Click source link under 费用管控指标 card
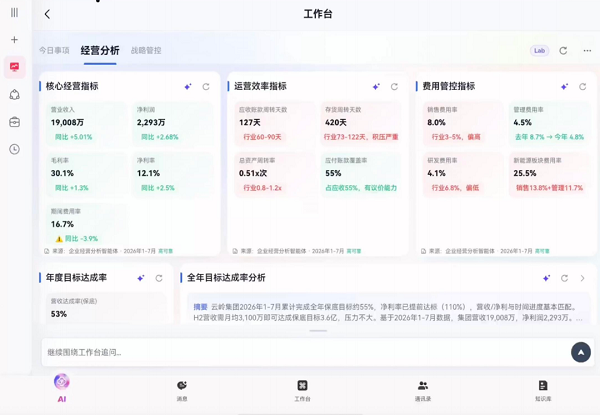 (485, 251)
